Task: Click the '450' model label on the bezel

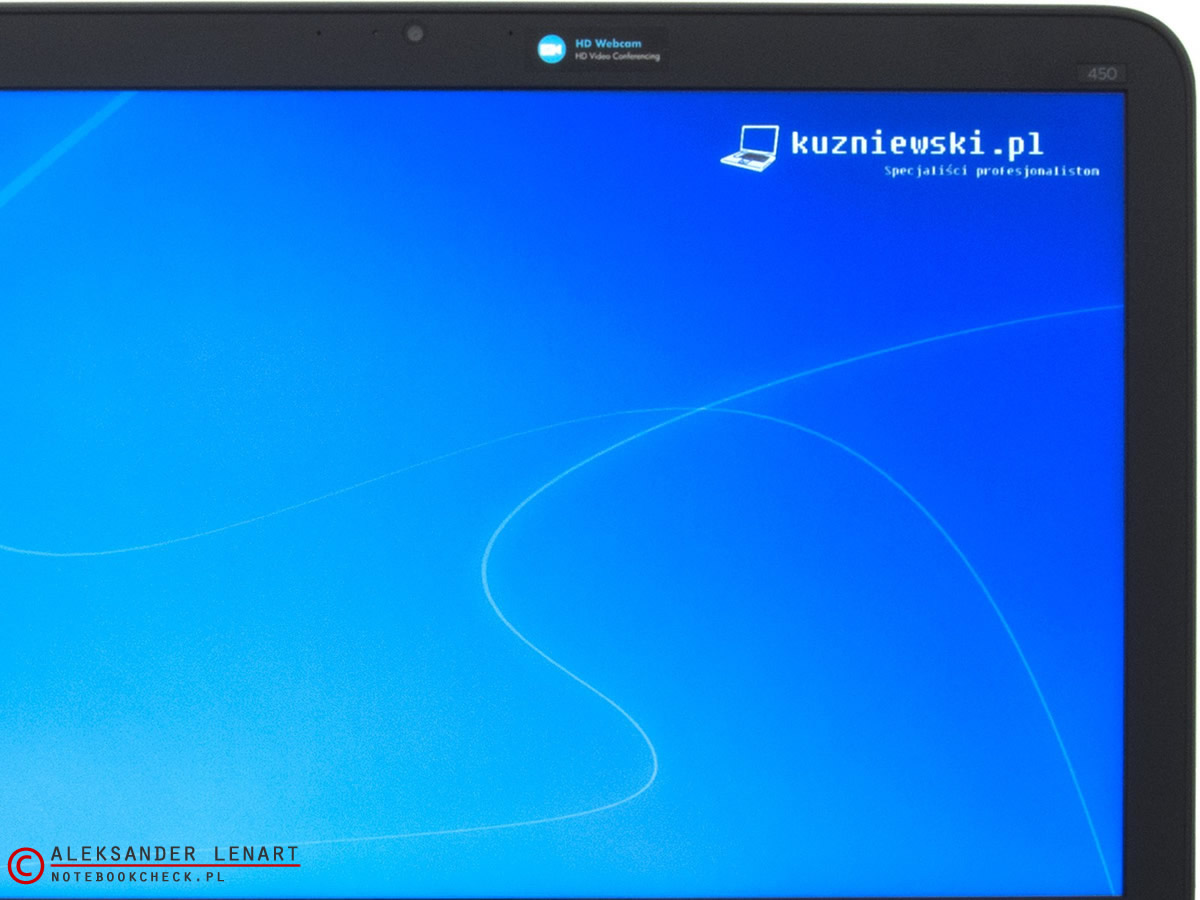Action: [x=1102, y=74]
